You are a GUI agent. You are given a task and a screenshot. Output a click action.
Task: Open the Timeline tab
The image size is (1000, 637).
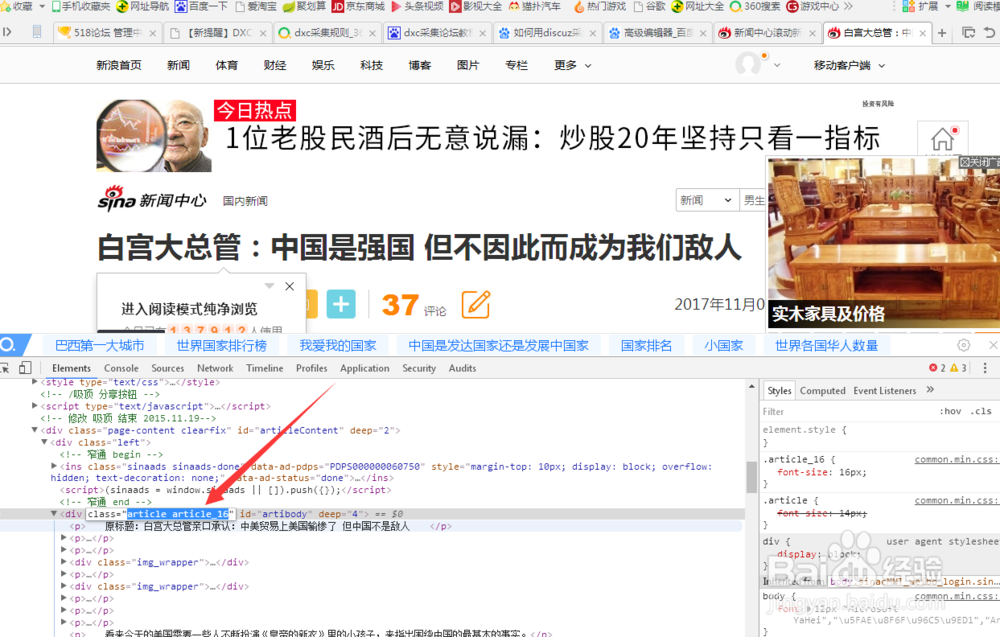265,368
